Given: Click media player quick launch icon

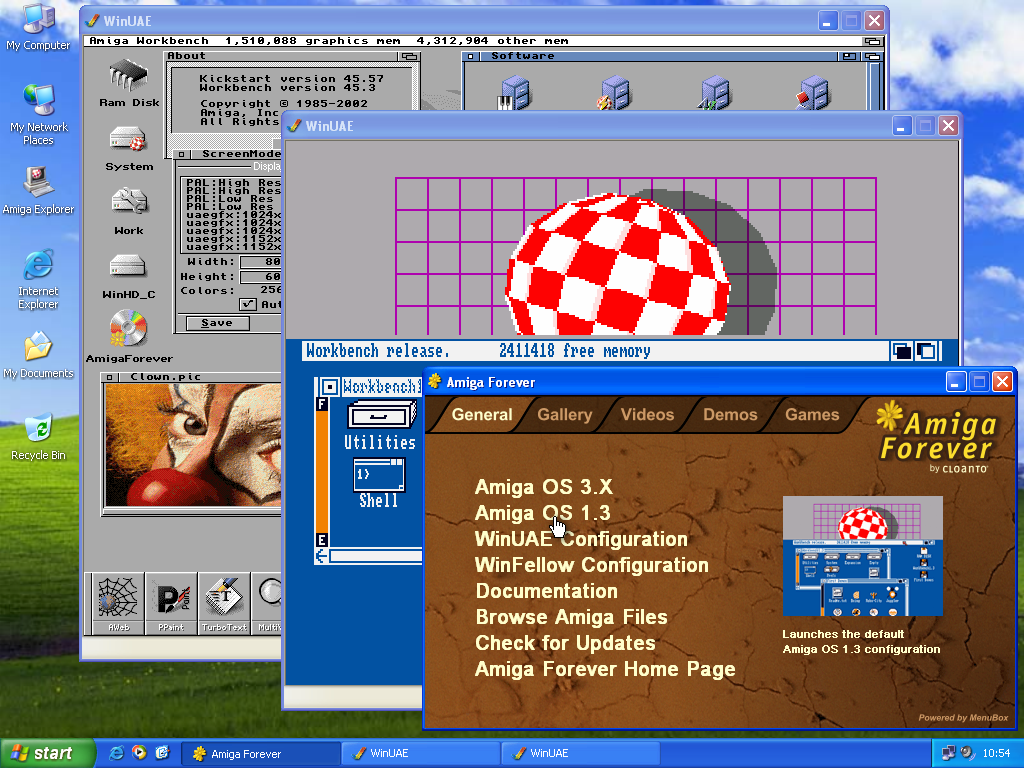Looking at the screenshot, I should click(139, 752).
